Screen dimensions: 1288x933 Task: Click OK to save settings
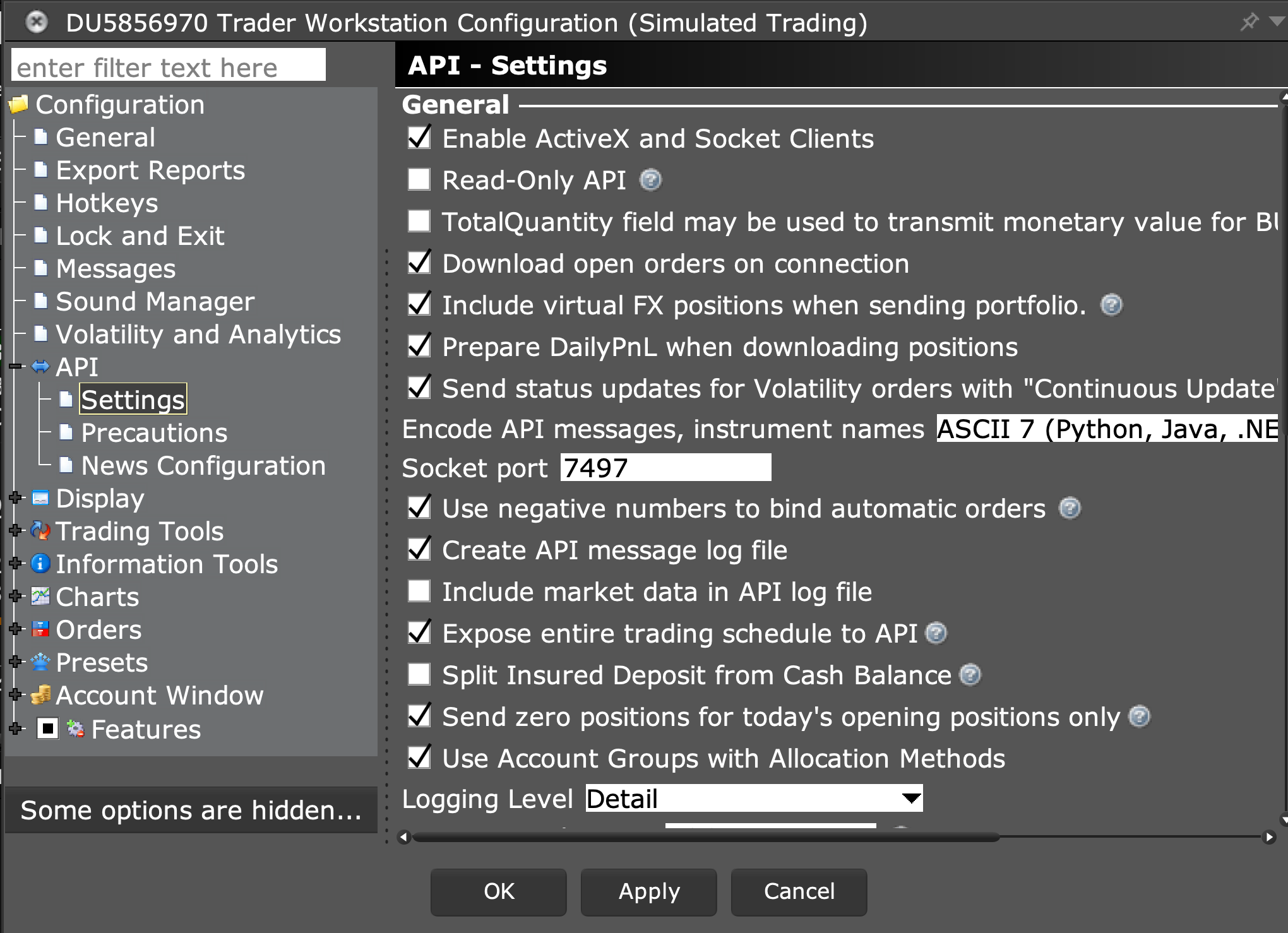pyautogui.click(x=498, y=892)
